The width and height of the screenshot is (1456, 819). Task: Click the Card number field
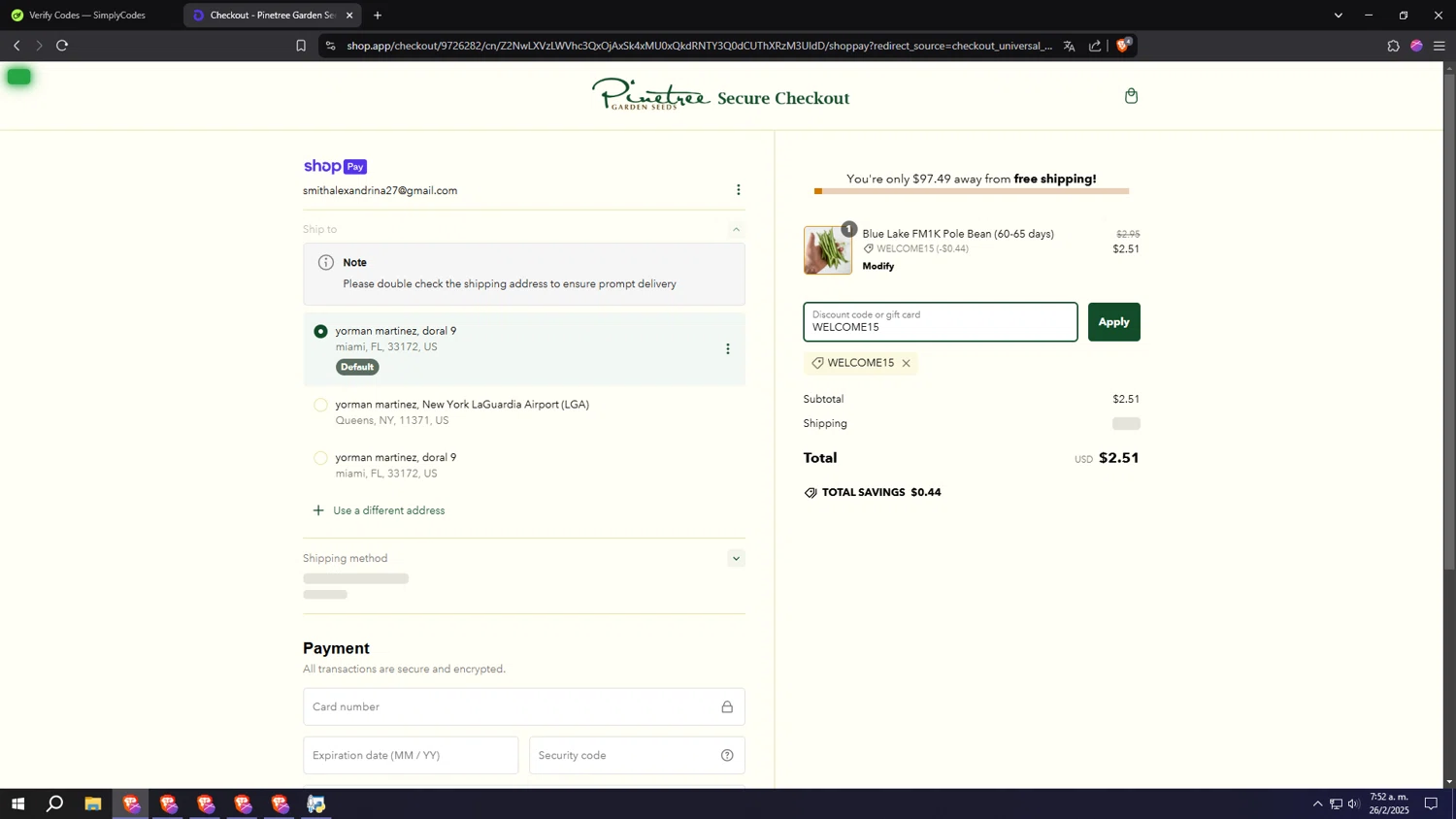pyautogui.click(x=523, y=707)
